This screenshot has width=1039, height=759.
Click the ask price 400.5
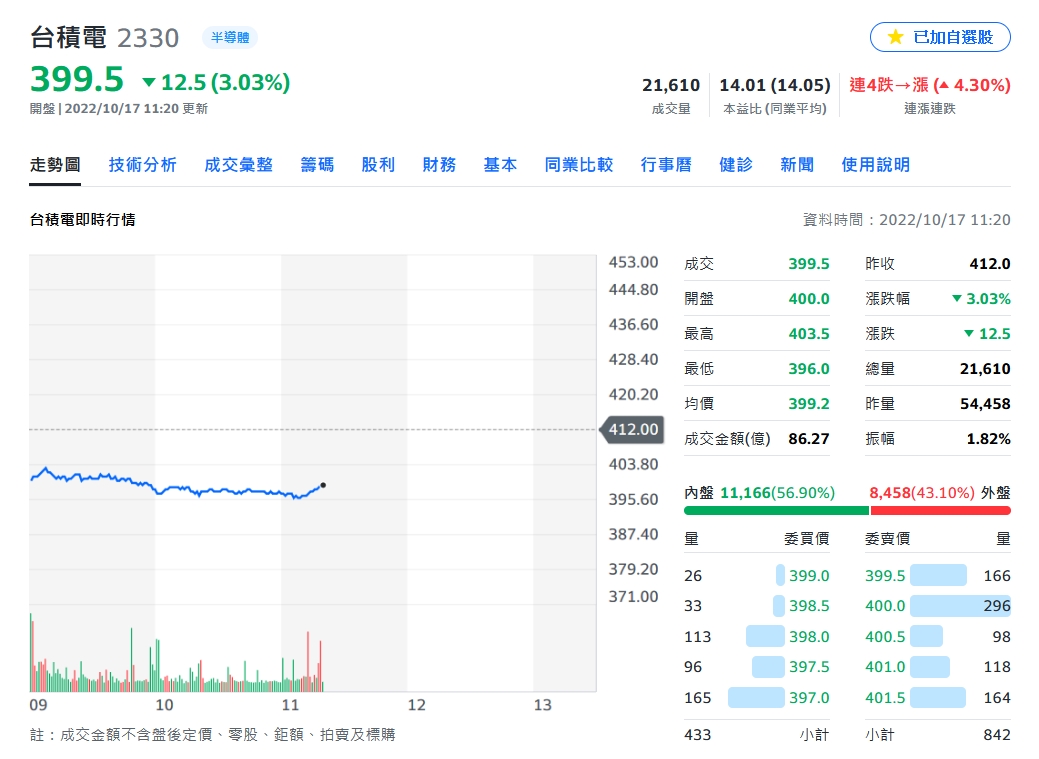[885, 637]
